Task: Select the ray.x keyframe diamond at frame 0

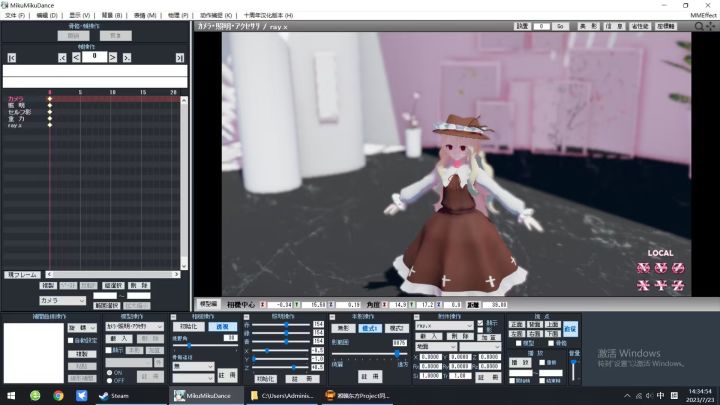Action: coord(50,125)
